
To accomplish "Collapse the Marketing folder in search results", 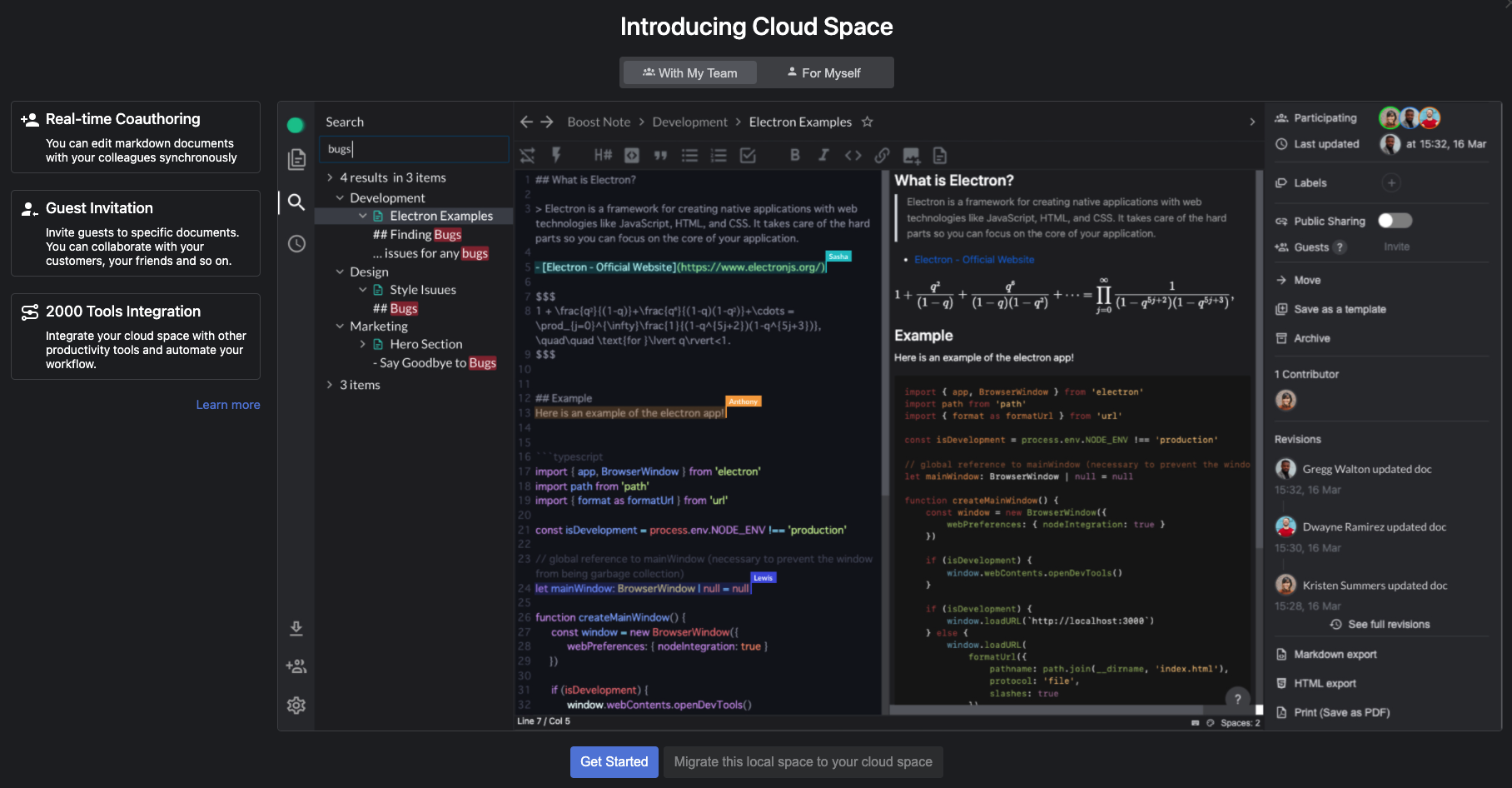I will 340,327.
